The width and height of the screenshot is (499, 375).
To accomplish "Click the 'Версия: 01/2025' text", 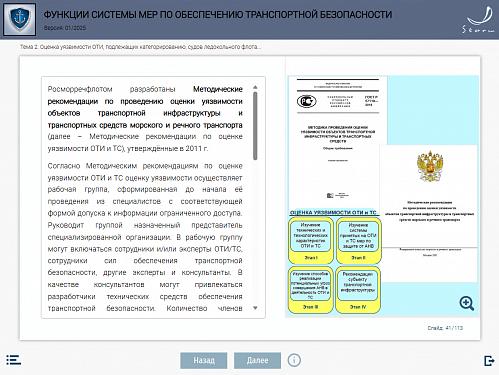I will pyautogui.click(x=65, y=28).
